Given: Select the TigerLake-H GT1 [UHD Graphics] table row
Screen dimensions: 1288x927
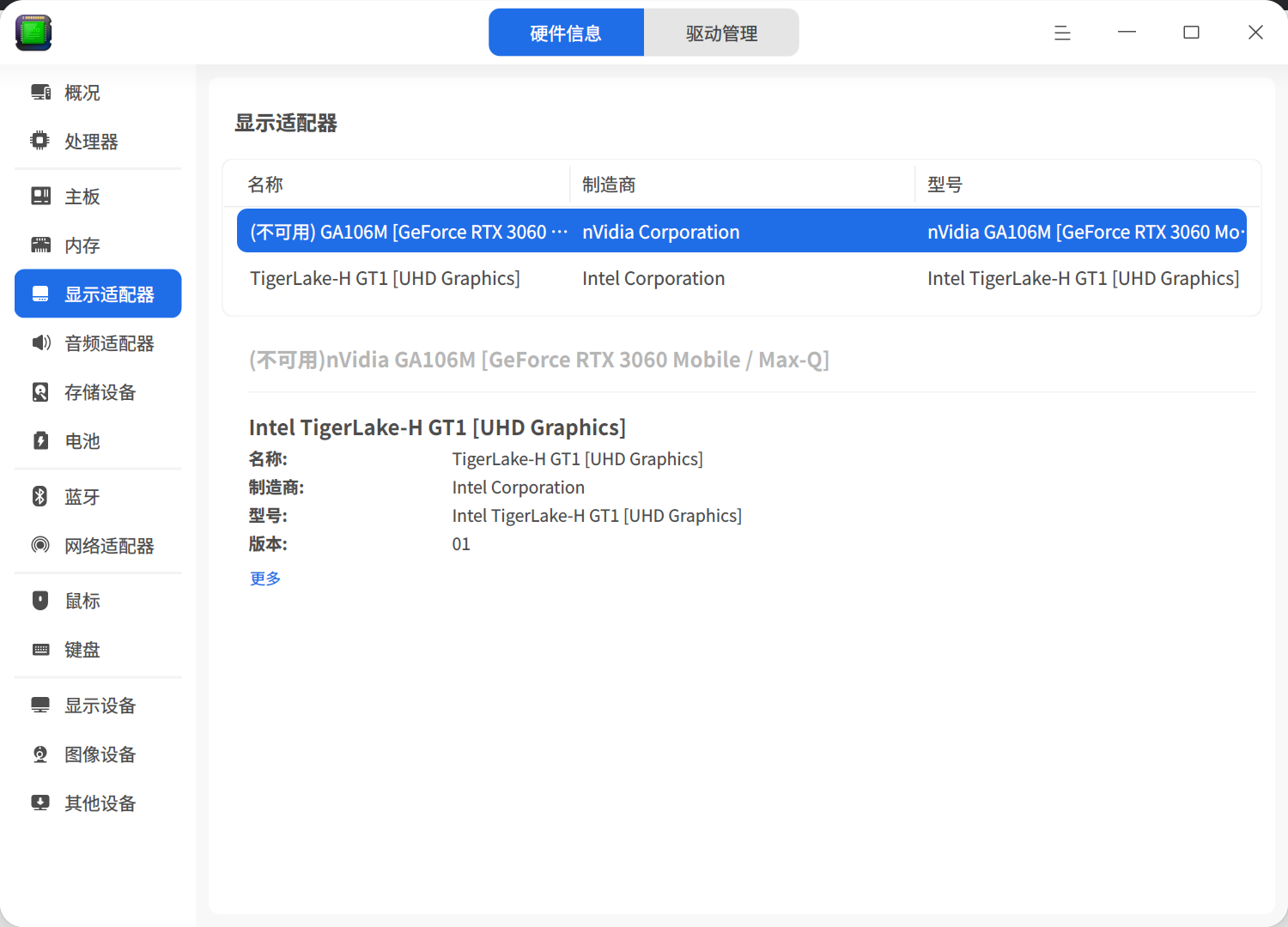Looking at the screenshot, I should point(742,278).
